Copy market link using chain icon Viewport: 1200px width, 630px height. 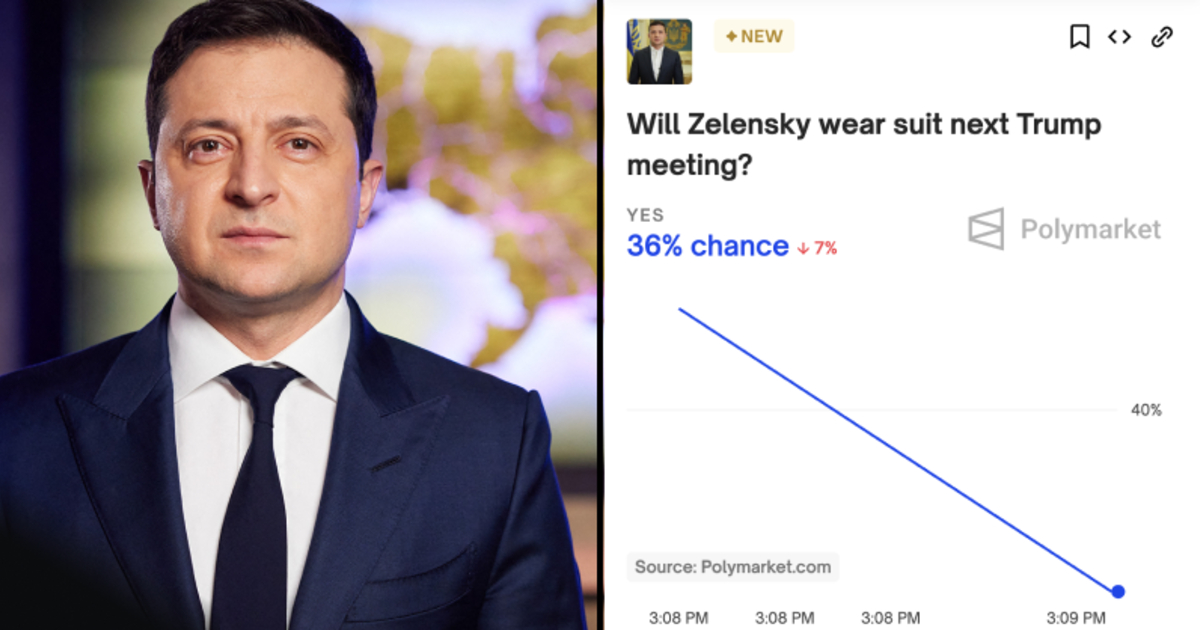1161,37
